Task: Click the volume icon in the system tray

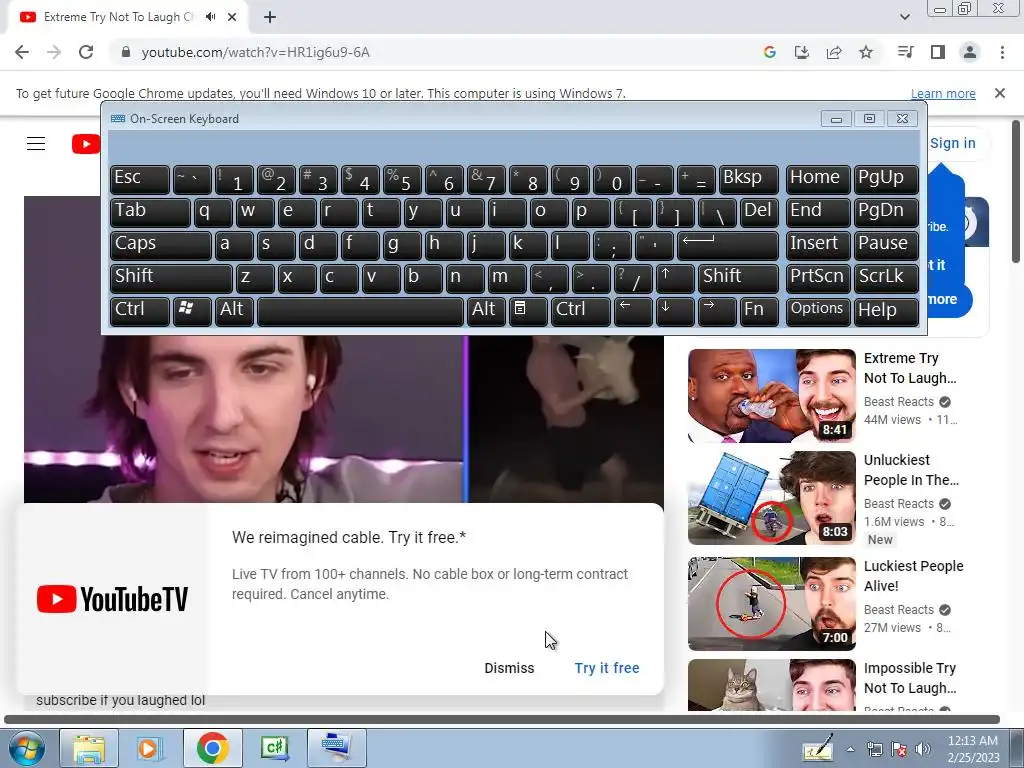Action: (922, 748)
